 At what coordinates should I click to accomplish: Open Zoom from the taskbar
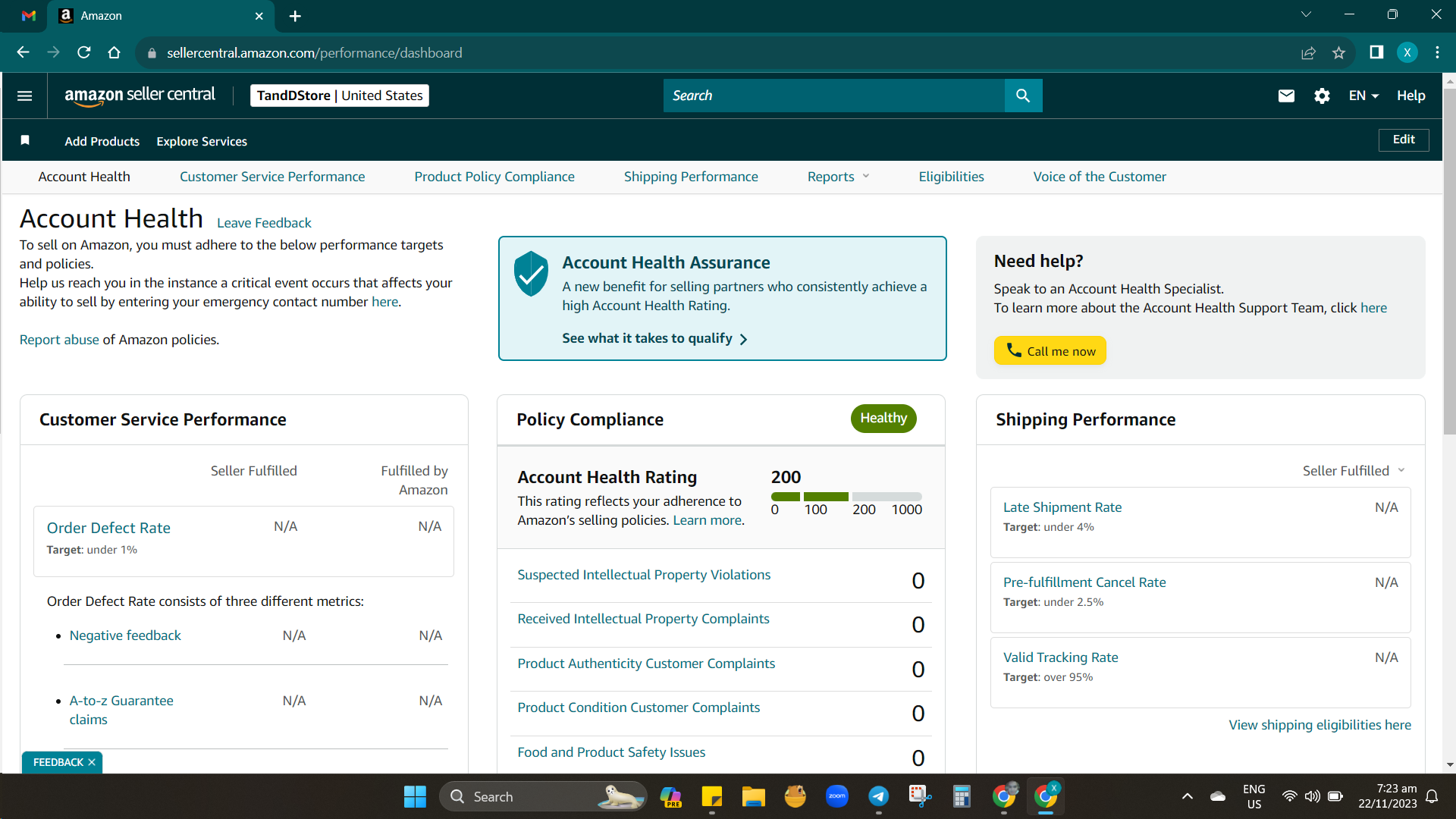[x=836, y=796]
